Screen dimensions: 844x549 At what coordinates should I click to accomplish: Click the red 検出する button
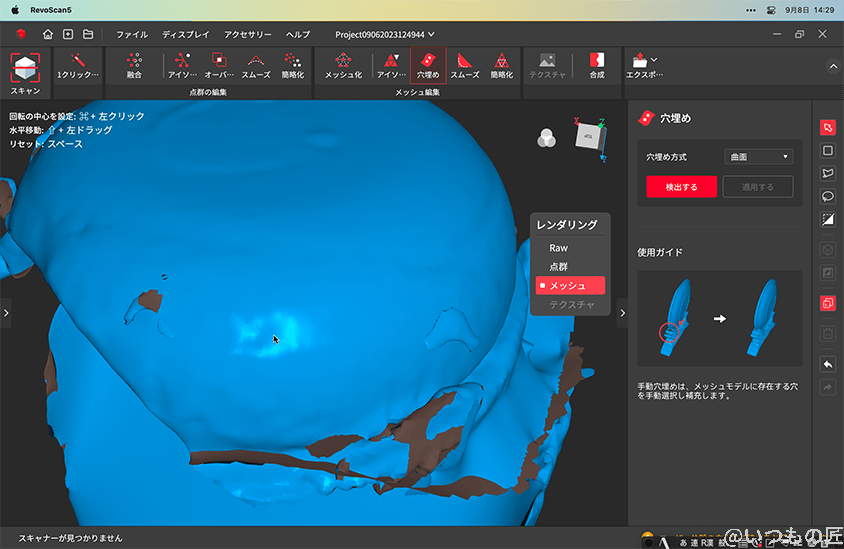point(680,187)
